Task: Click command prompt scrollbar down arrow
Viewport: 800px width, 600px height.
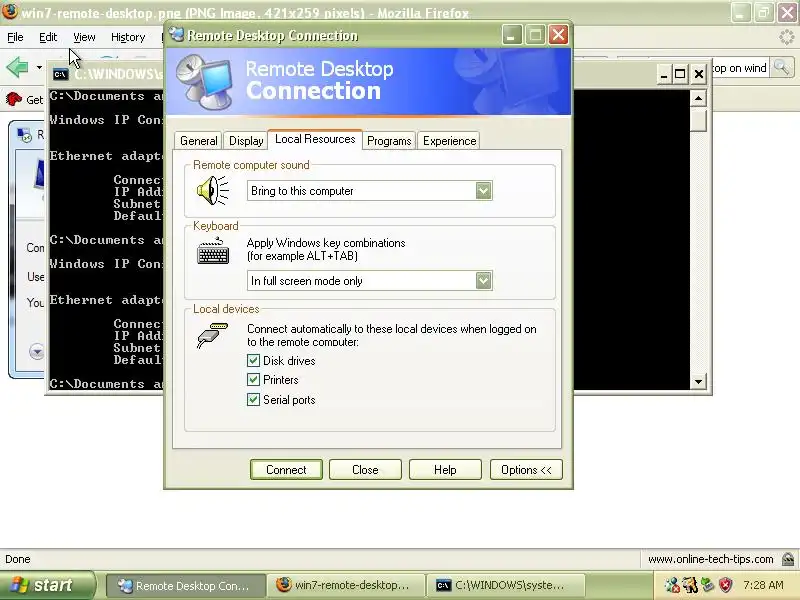Action: pos(698,381)
